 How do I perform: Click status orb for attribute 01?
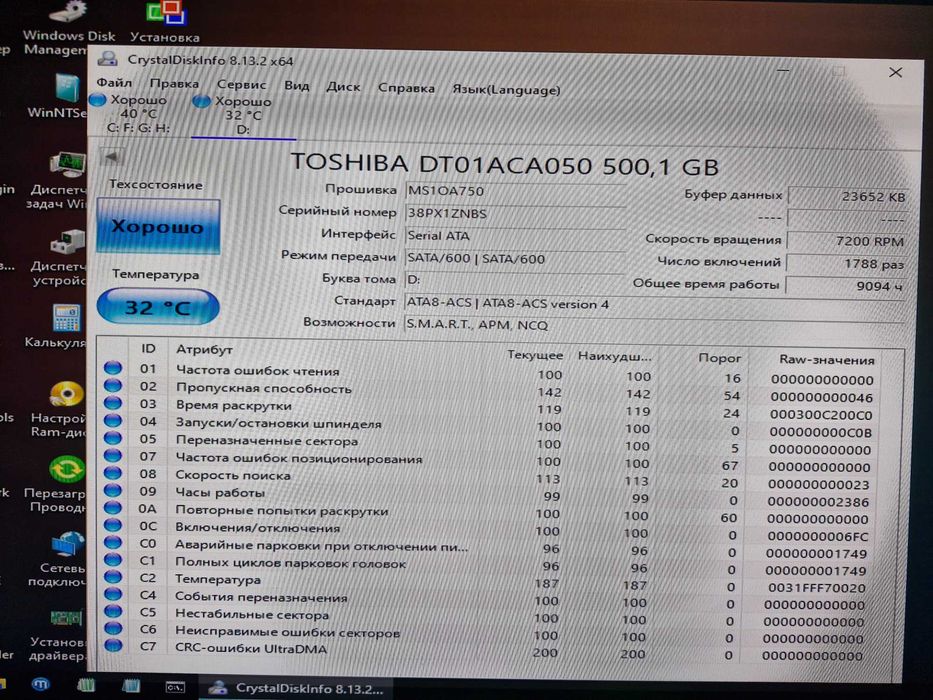(113, 368)
